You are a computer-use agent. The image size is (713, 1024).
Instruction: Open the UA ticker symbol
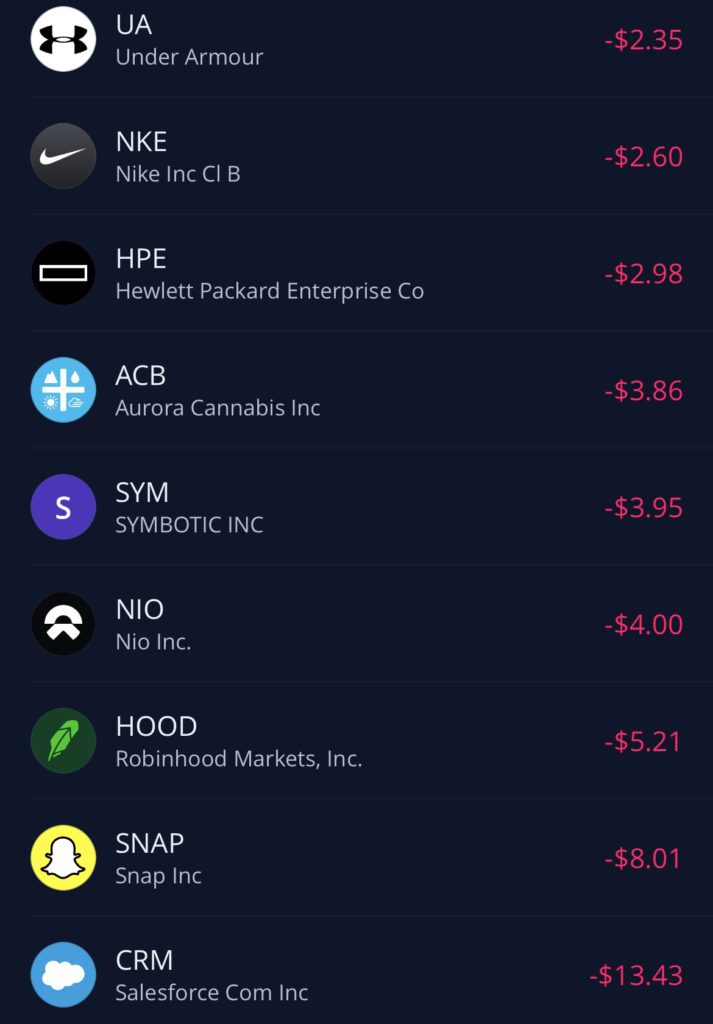(x=134, y=24)
